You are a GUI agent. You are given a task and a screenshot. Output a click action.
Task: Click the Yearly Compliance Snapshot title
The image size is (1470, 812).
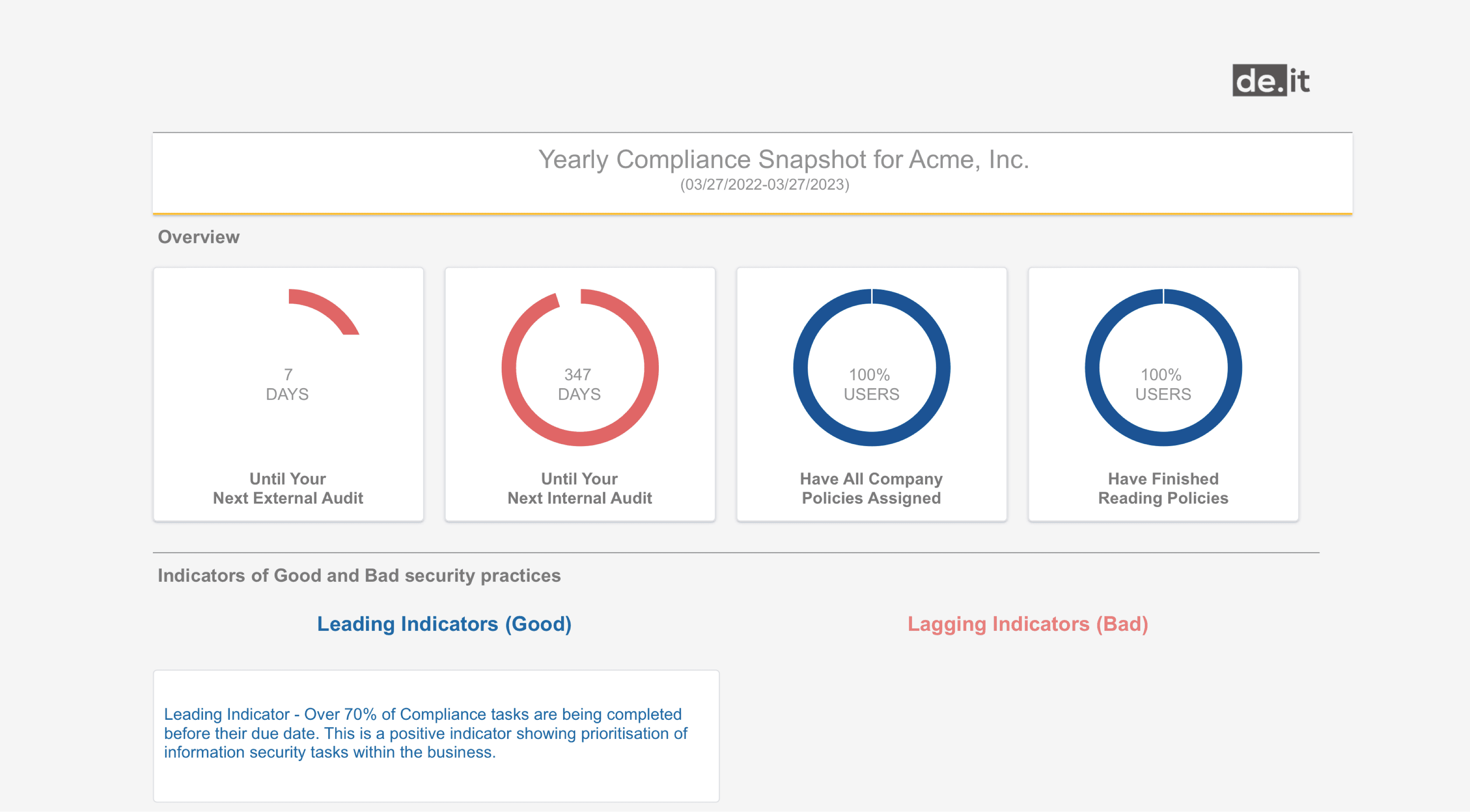point(784,159)
